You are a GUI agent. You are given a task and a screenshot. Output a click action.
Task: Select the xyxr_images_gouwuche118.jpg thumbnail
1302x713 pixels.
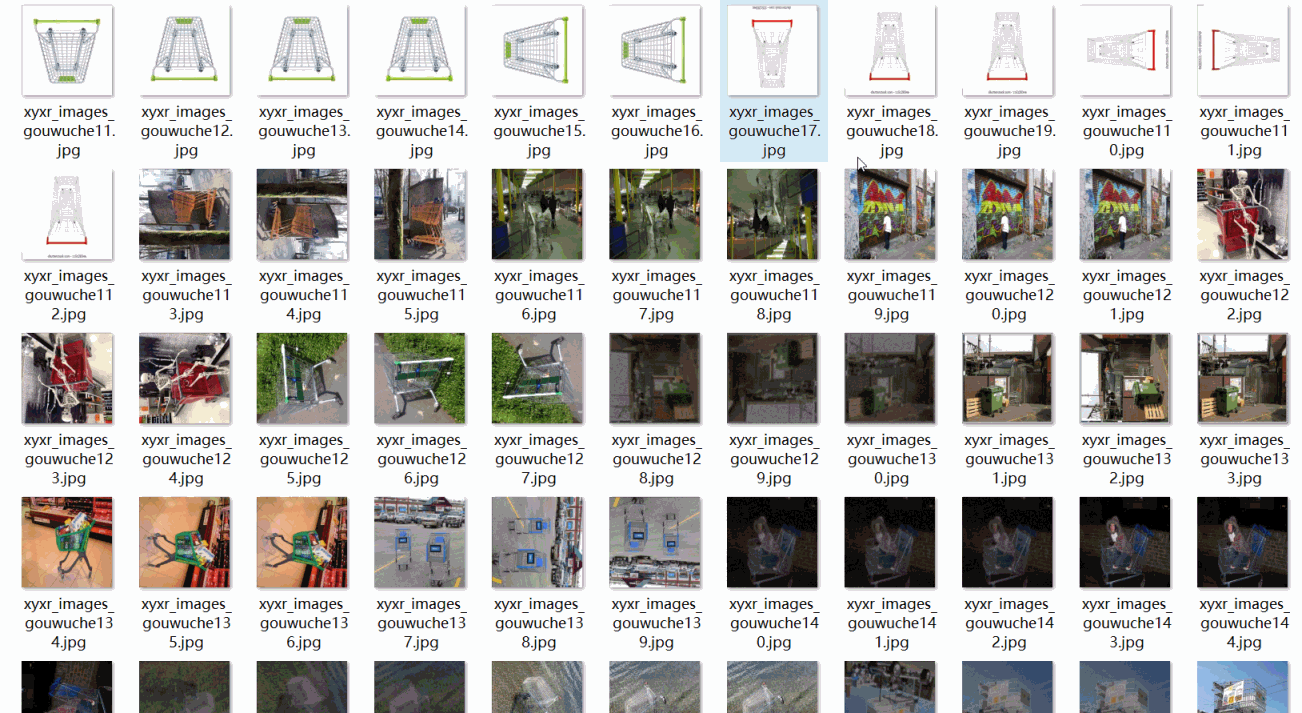pyautogui.click(x=773, y=214)
